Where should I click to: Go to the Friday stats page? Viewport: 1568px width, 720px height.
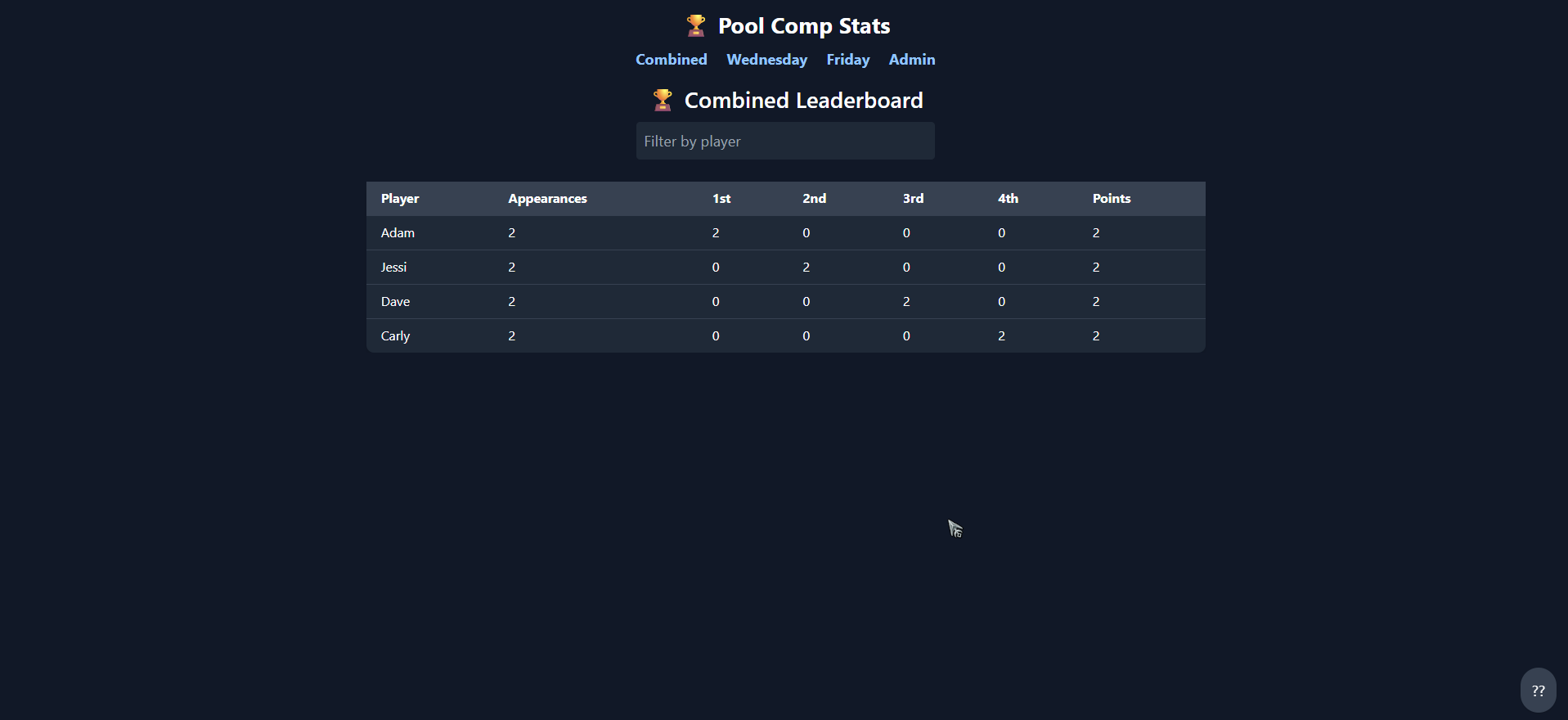[x=847, y=60]
